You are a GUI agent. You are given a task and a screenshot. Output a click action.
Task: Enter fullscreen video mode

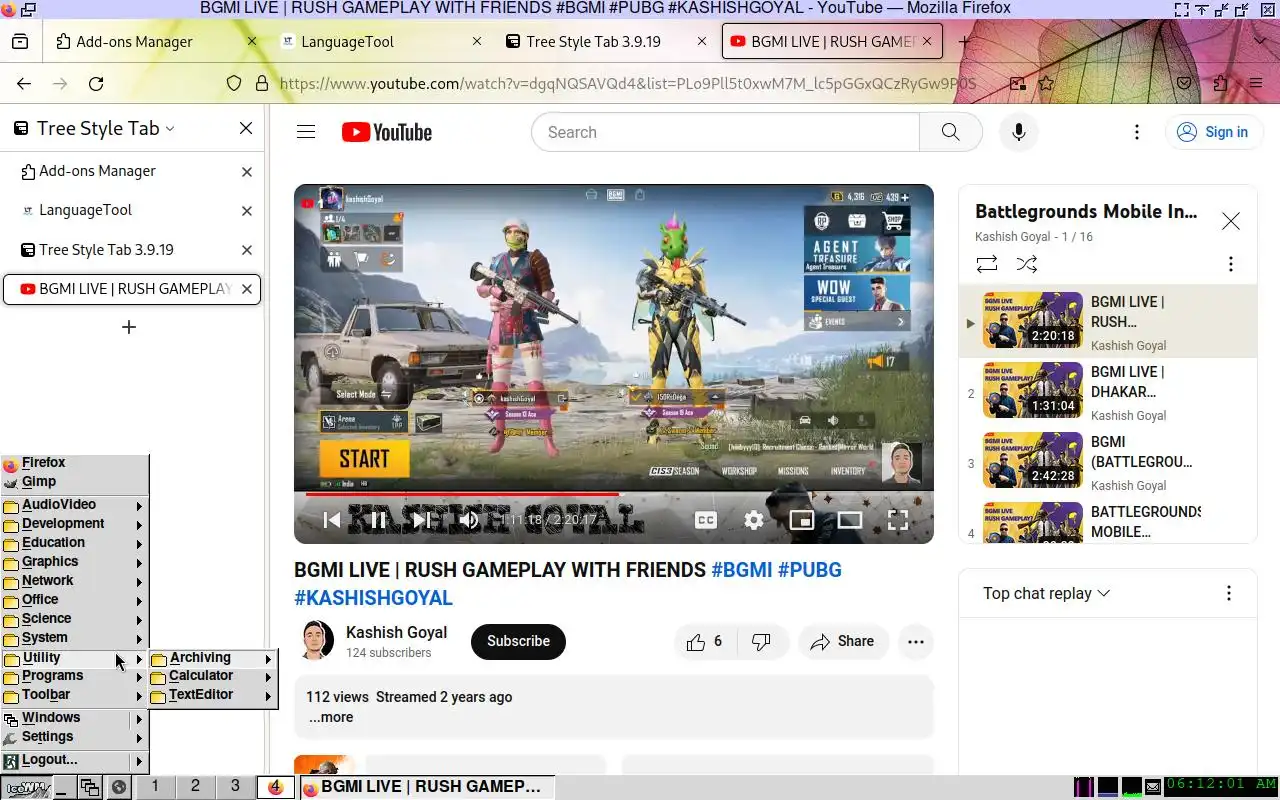[x=898, y=519]
